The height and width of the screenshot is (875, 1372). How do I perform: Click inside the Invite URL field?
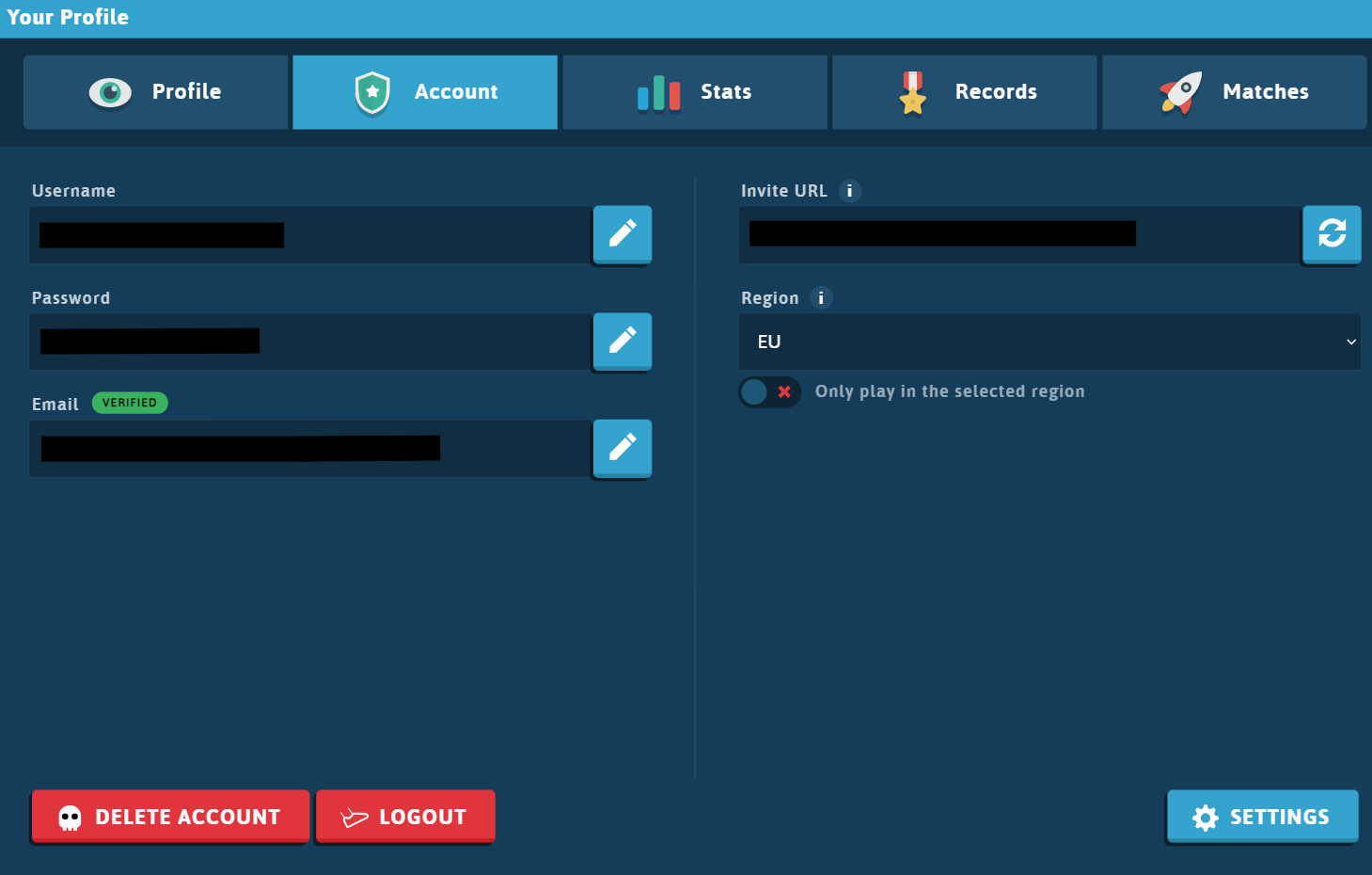[1019, 234]
